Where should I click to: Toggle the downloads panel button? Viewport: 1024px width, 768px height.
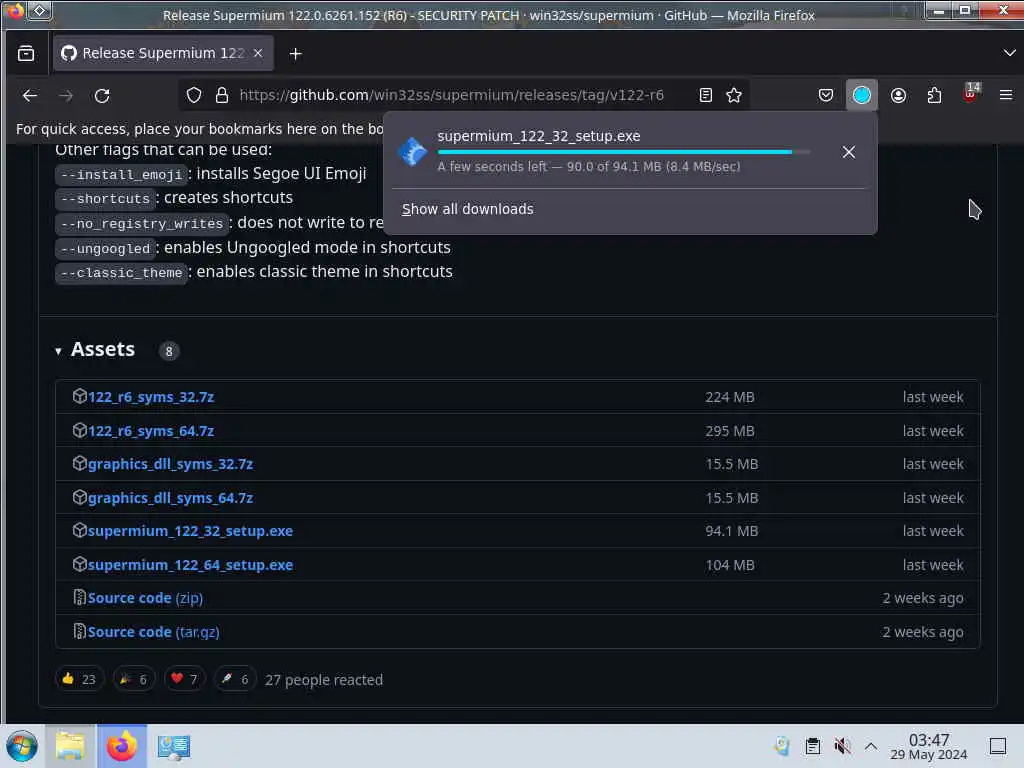click(x=861, y=95)
